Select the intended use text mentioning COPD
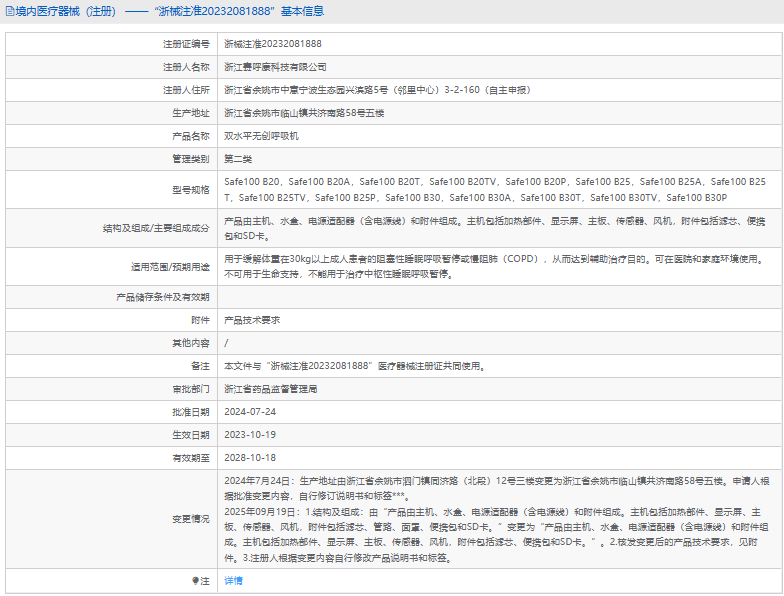This screenshot has height=596, width=784. pyautogui.click(x=494, y=266)
